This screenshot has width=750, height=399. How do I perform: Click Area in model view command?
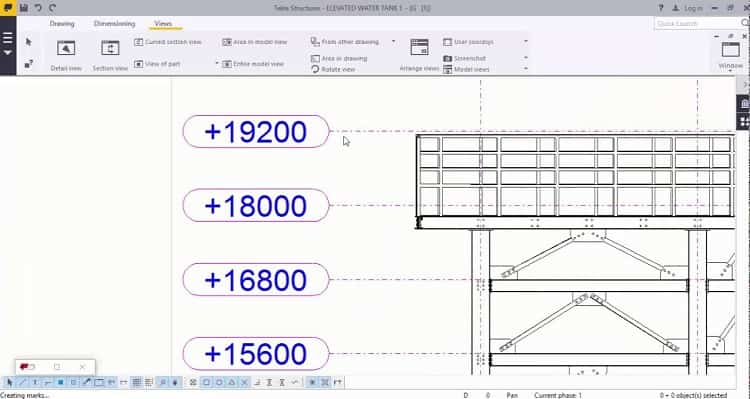point(255,42)
